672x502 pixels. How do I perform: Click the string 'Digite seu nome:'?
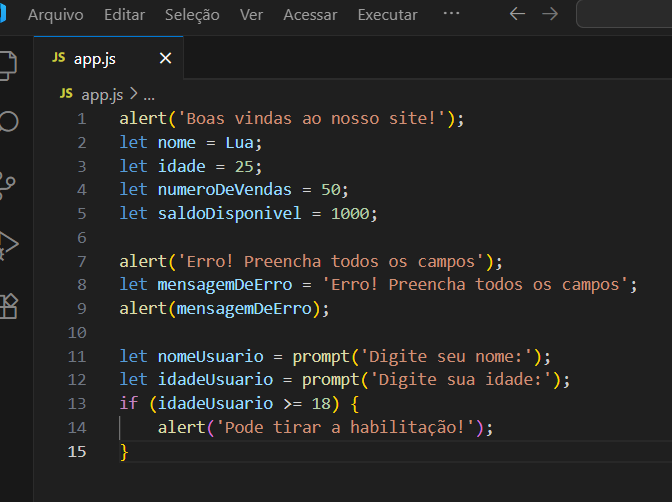[x=446, y=357]
